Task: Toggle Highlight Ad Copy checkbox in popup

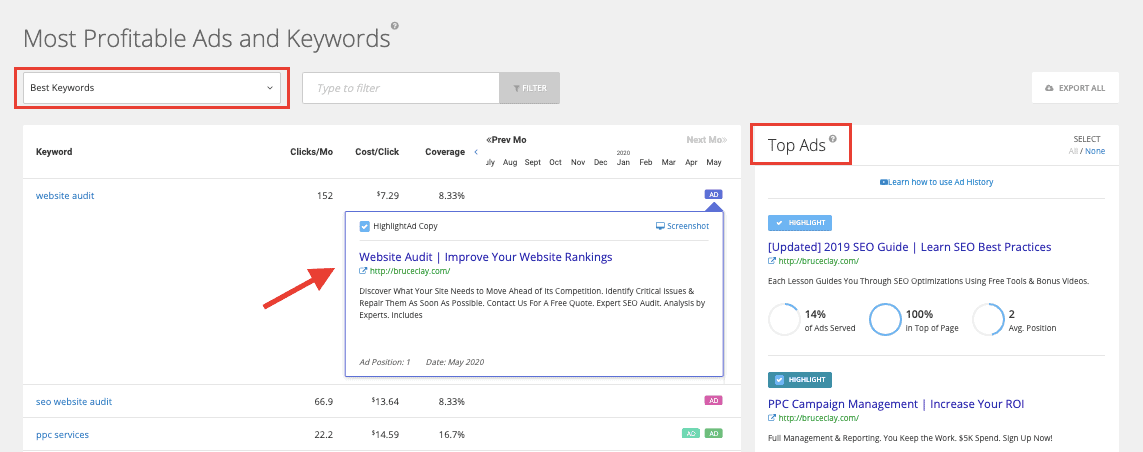Action: pos(365,226)
